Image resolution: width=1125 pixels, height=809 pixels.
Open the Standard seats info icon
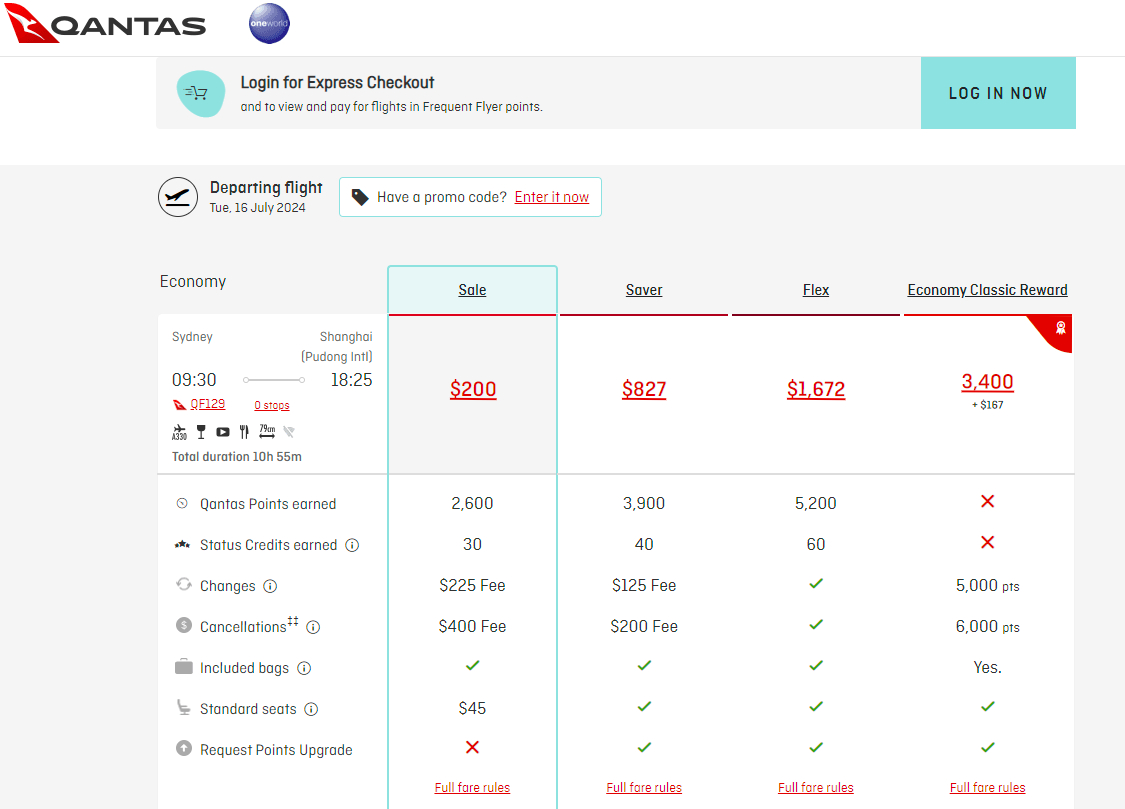click(311, 709)
